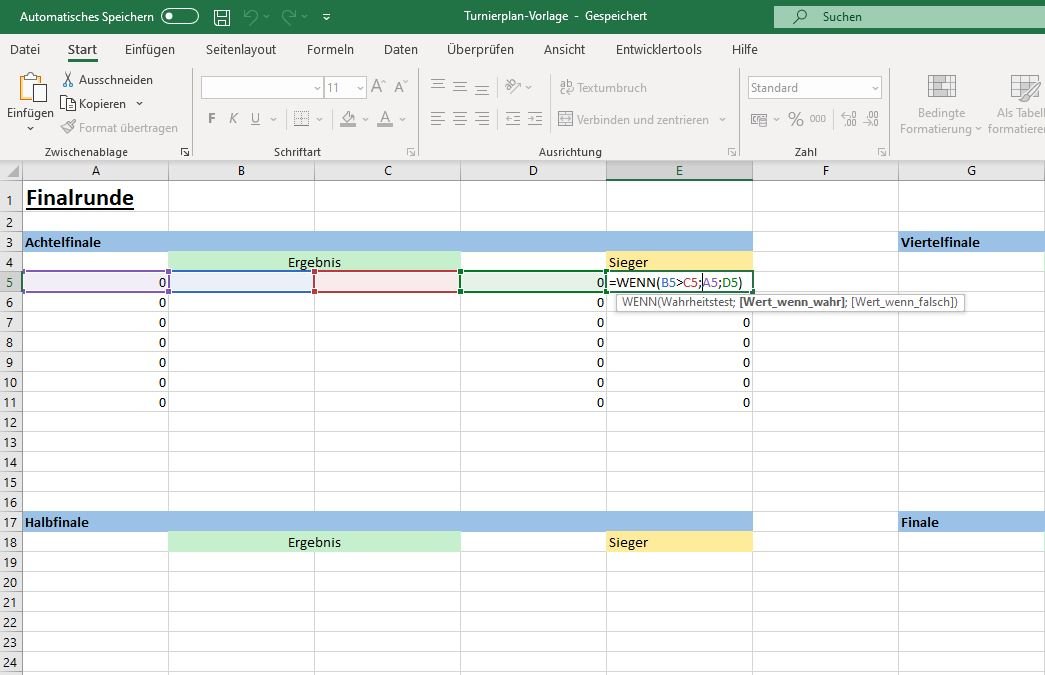
Task: Open the Formeln ribbon tab
Action: [330, 49]
